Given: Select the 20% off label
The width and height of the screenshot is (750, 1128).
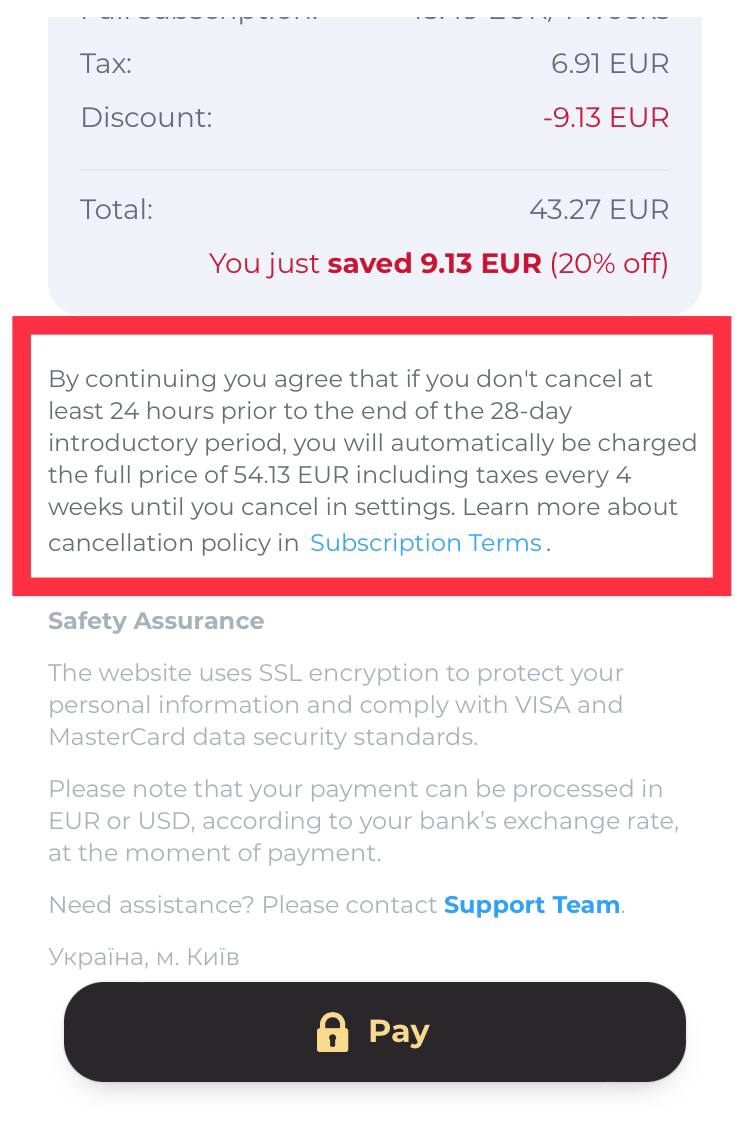Looking at the screenshot, I should coord(608,263).
